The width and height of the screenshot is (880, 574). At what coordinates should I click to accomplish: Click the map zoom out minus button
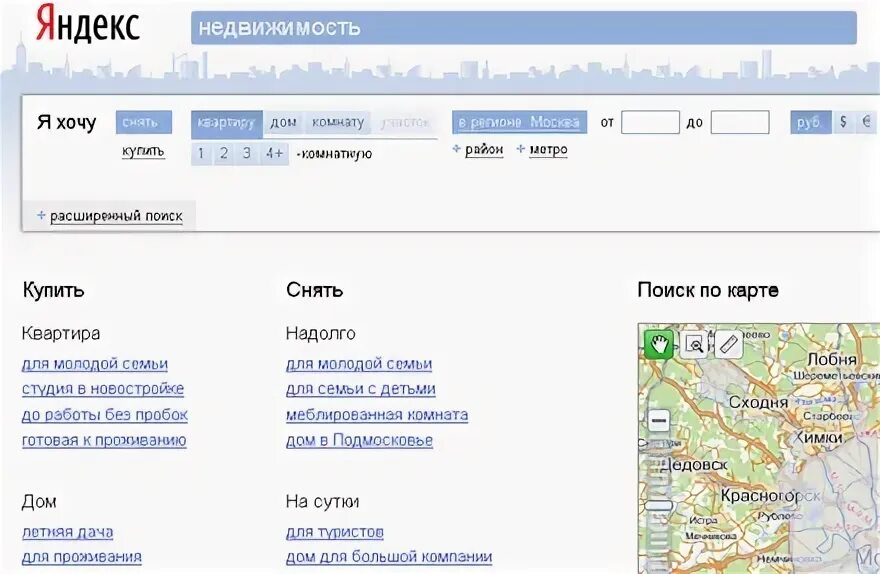(659, 420)
